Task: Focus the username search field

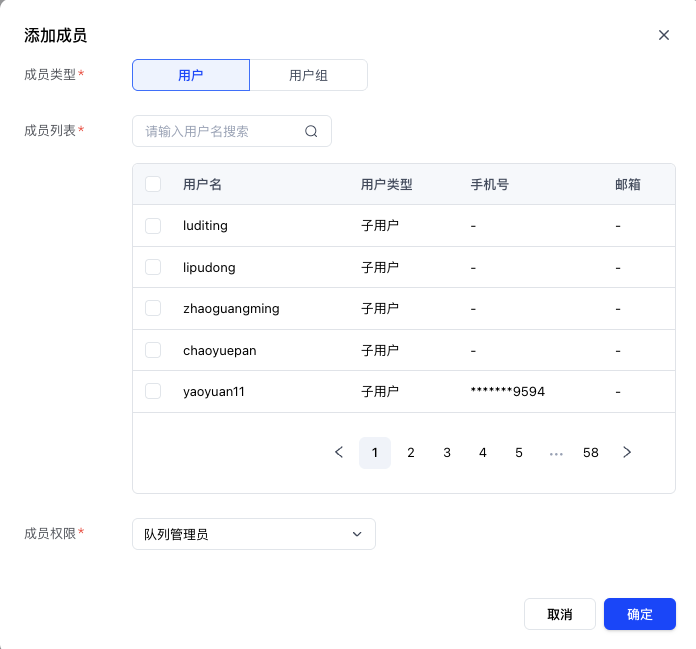Action: (232, 131)
